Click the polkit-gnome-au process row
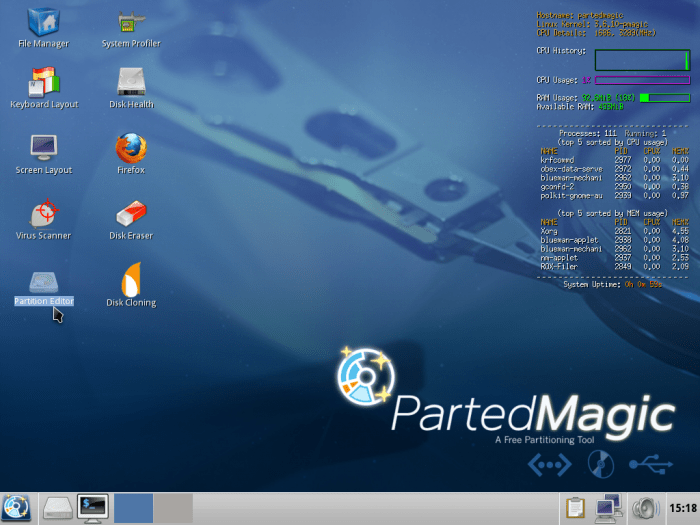This screenshot has height=525, width=700. click(x=614, y=196)
